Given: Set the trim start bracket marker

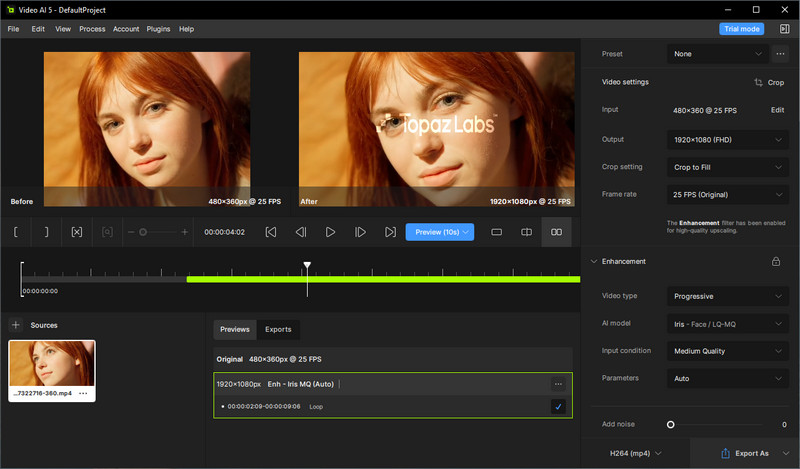Looking at the screenshot, I should coord(16,232).
